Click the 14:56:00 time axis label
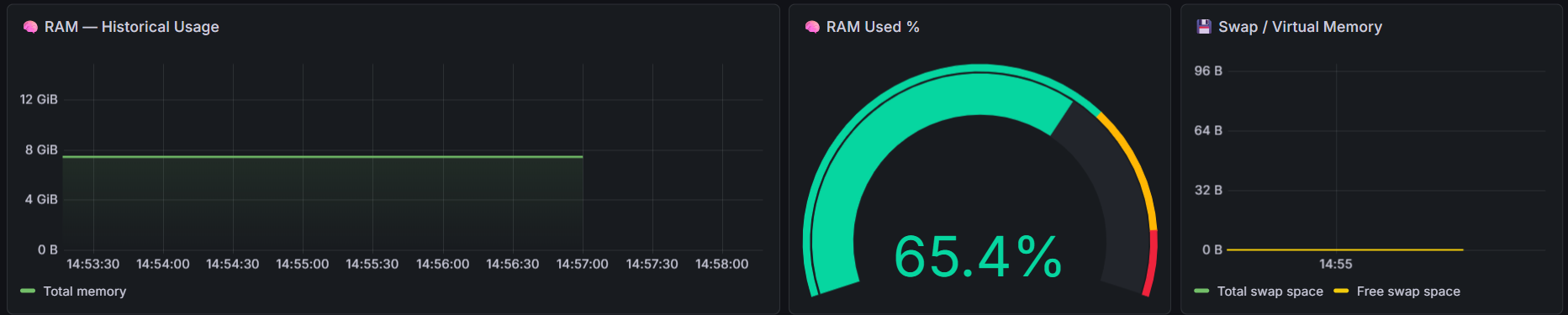 click(x=443, y=264)
